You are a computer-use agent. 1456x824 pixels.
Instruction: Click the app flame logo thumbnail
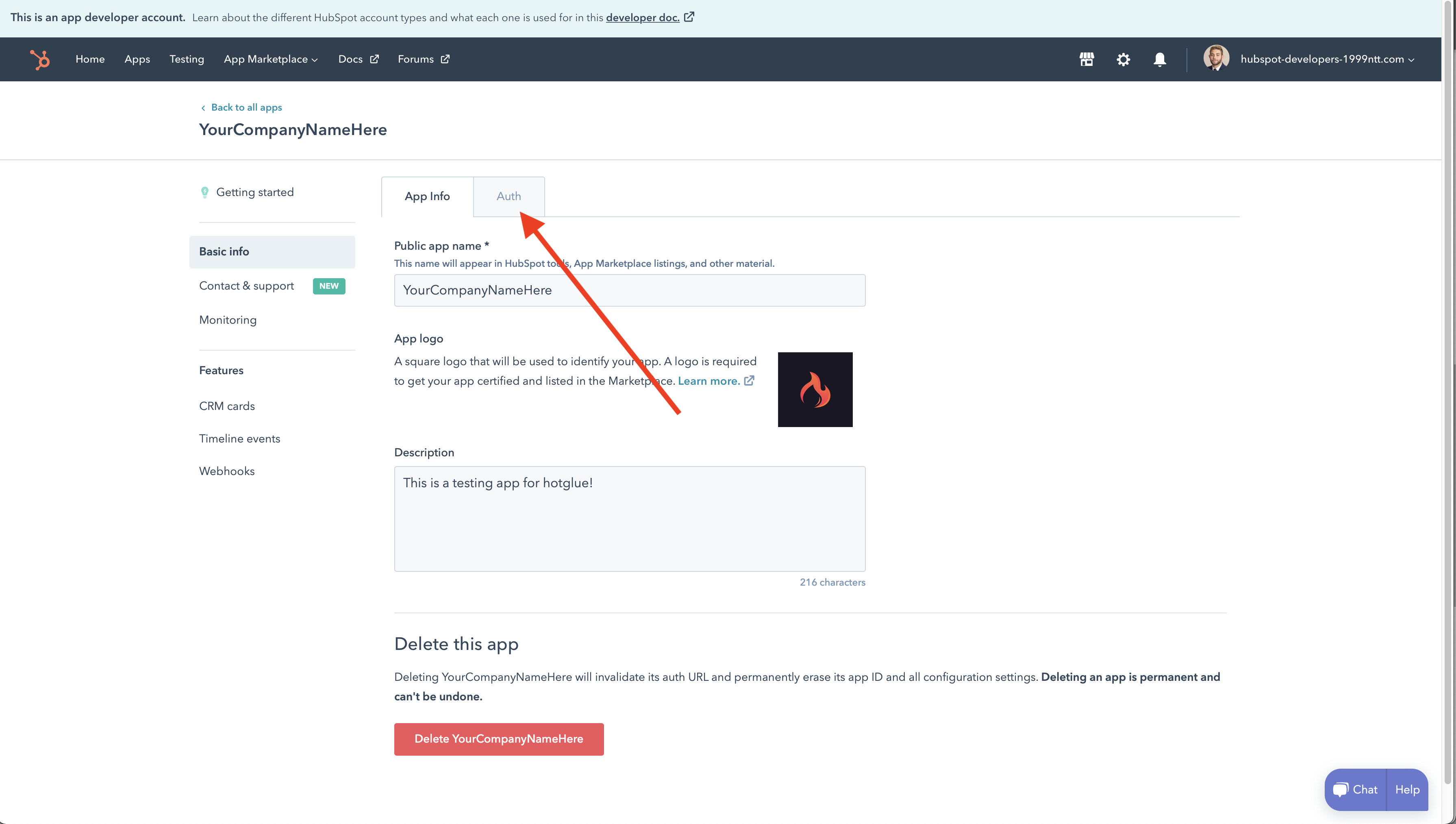[x=815, y=389]
